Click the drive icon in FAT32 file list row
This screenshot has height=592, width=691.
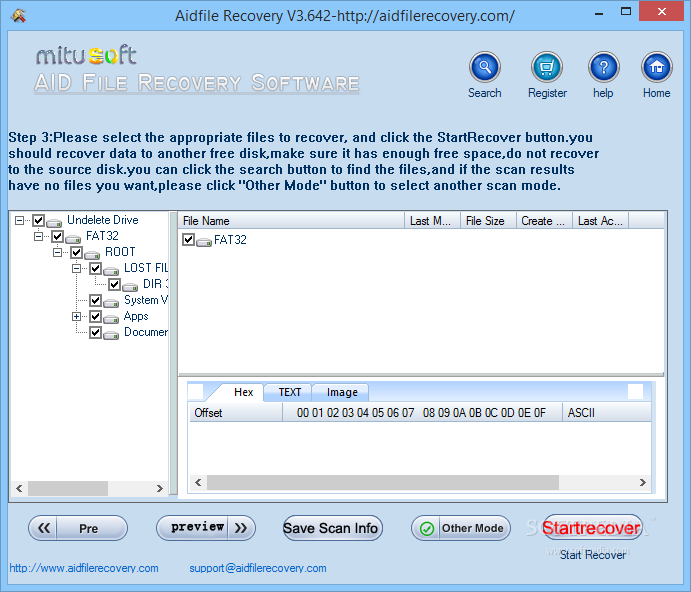pyautogui.click(x=204, y=242)
